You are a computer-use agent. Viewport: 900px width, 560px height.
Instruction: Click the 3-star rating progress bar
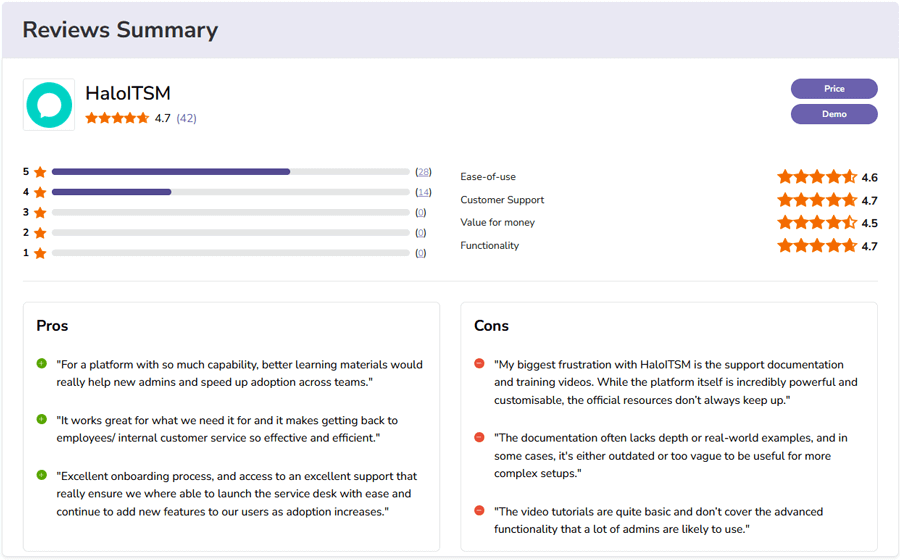tap(231, 212)
